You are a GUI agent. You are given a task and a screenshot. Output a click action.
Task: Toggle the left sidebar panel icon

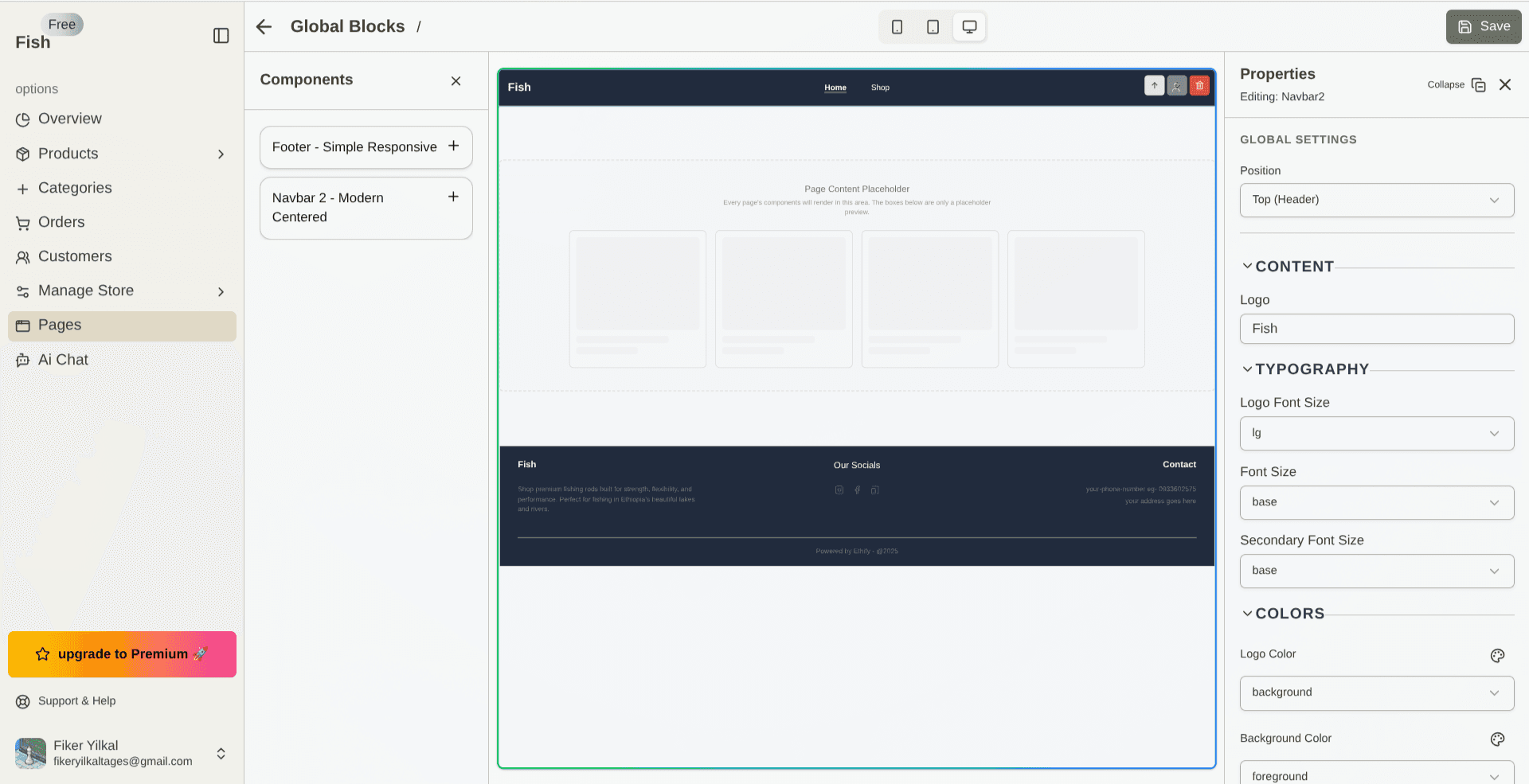221,35
